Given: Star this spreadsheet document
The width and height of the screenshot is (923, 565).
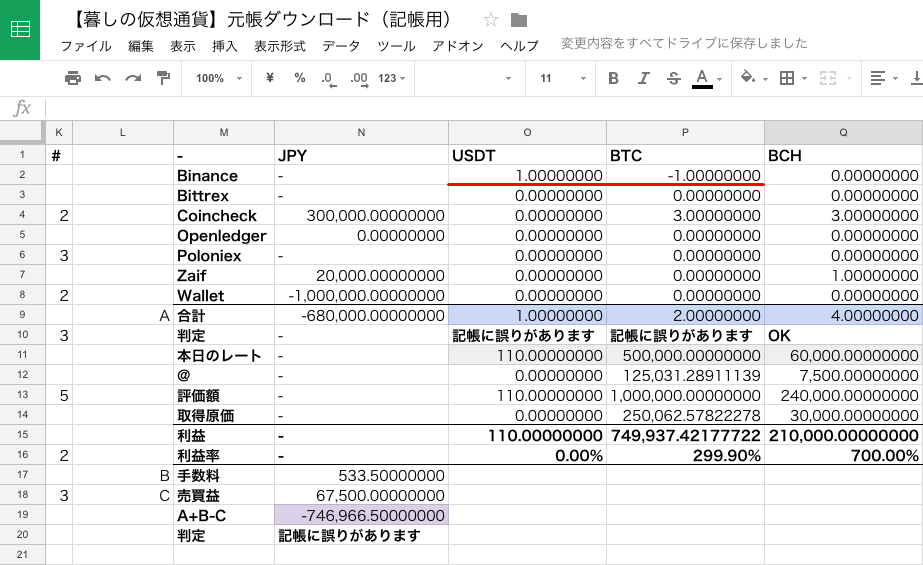Looking at the screenshot, I should pyautogui.click(x=490, y=20).
